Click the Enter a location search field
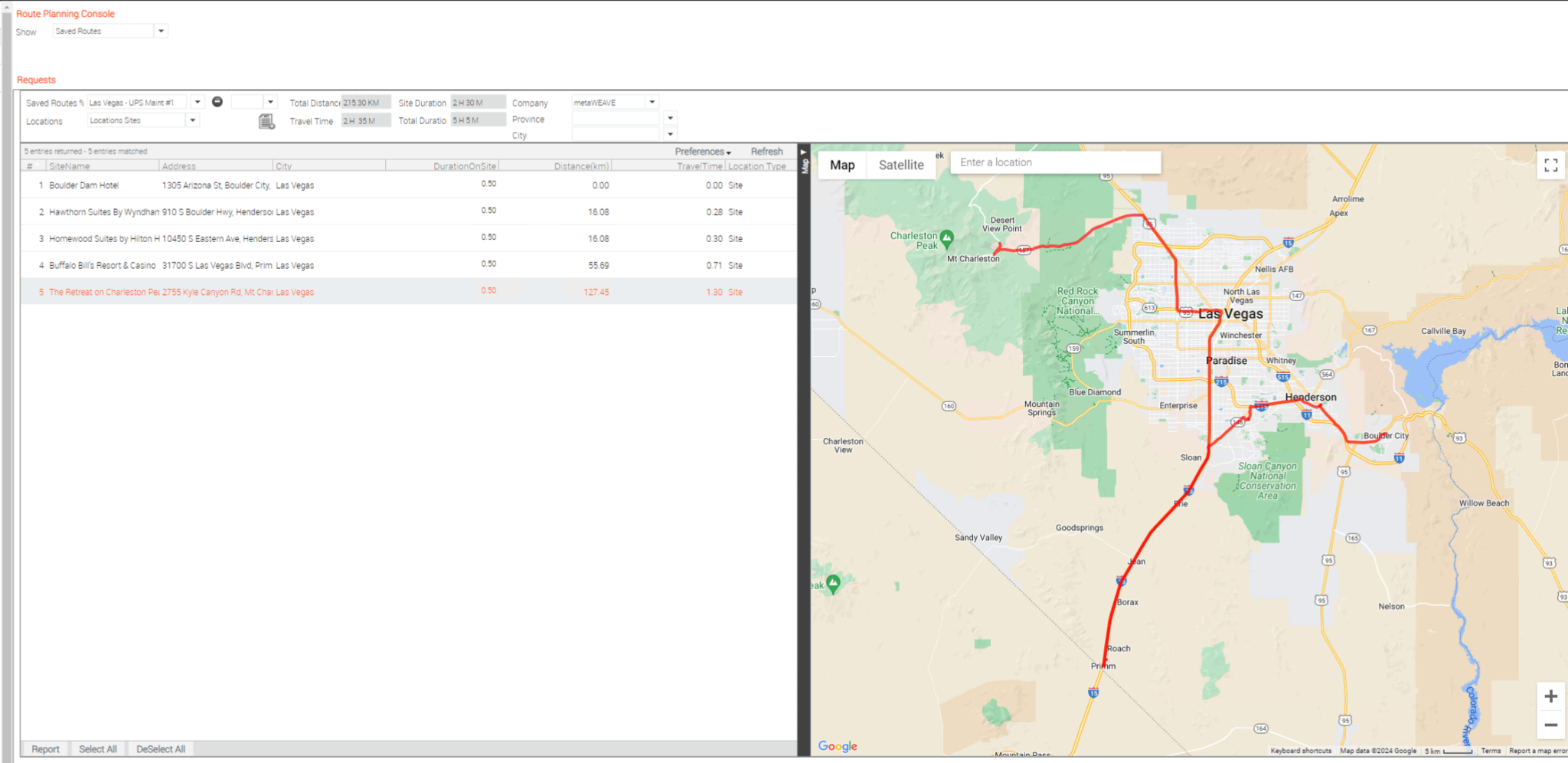 [x=1056, y=162]
